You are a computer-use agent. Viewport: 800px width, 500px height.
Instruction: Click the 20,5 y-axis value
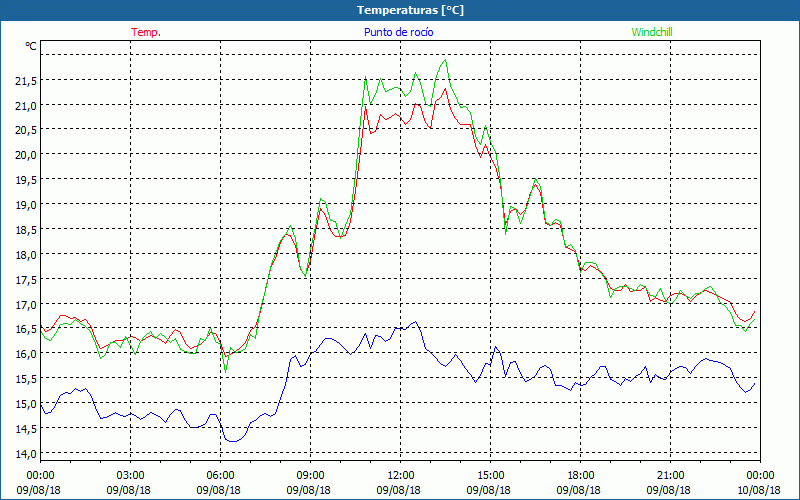[26, 130]
